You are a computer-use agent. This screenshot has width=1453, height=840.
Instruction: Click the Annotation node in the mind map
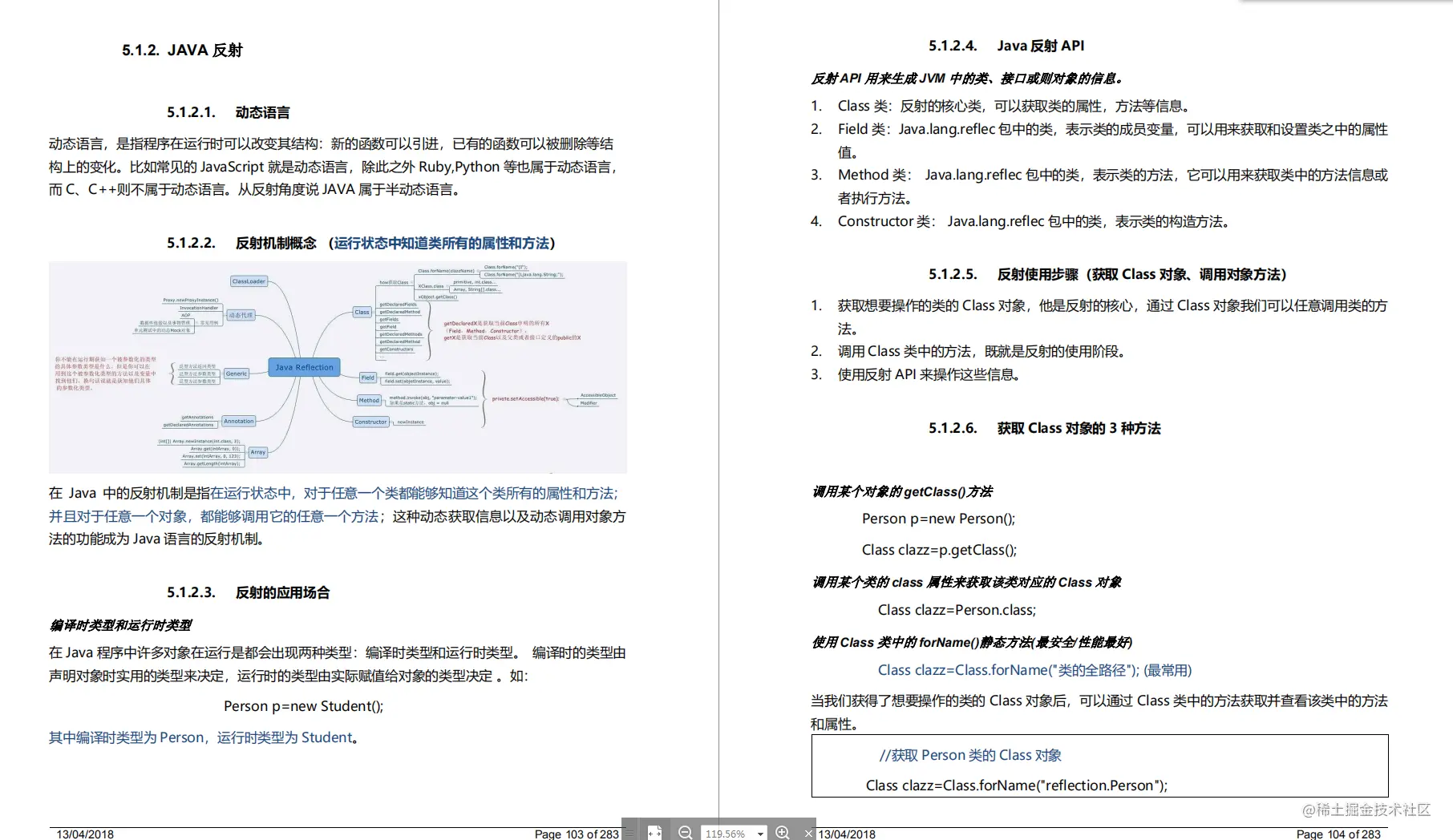(x=238, y=421)
